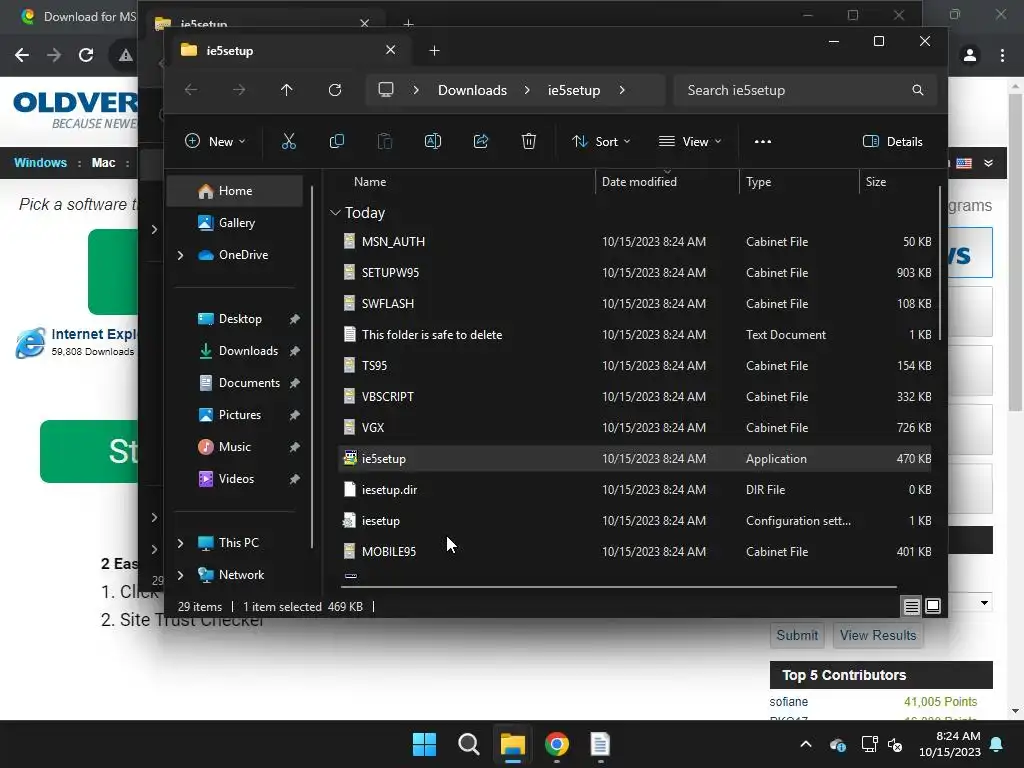Expand Network tree node

[181, 575]
